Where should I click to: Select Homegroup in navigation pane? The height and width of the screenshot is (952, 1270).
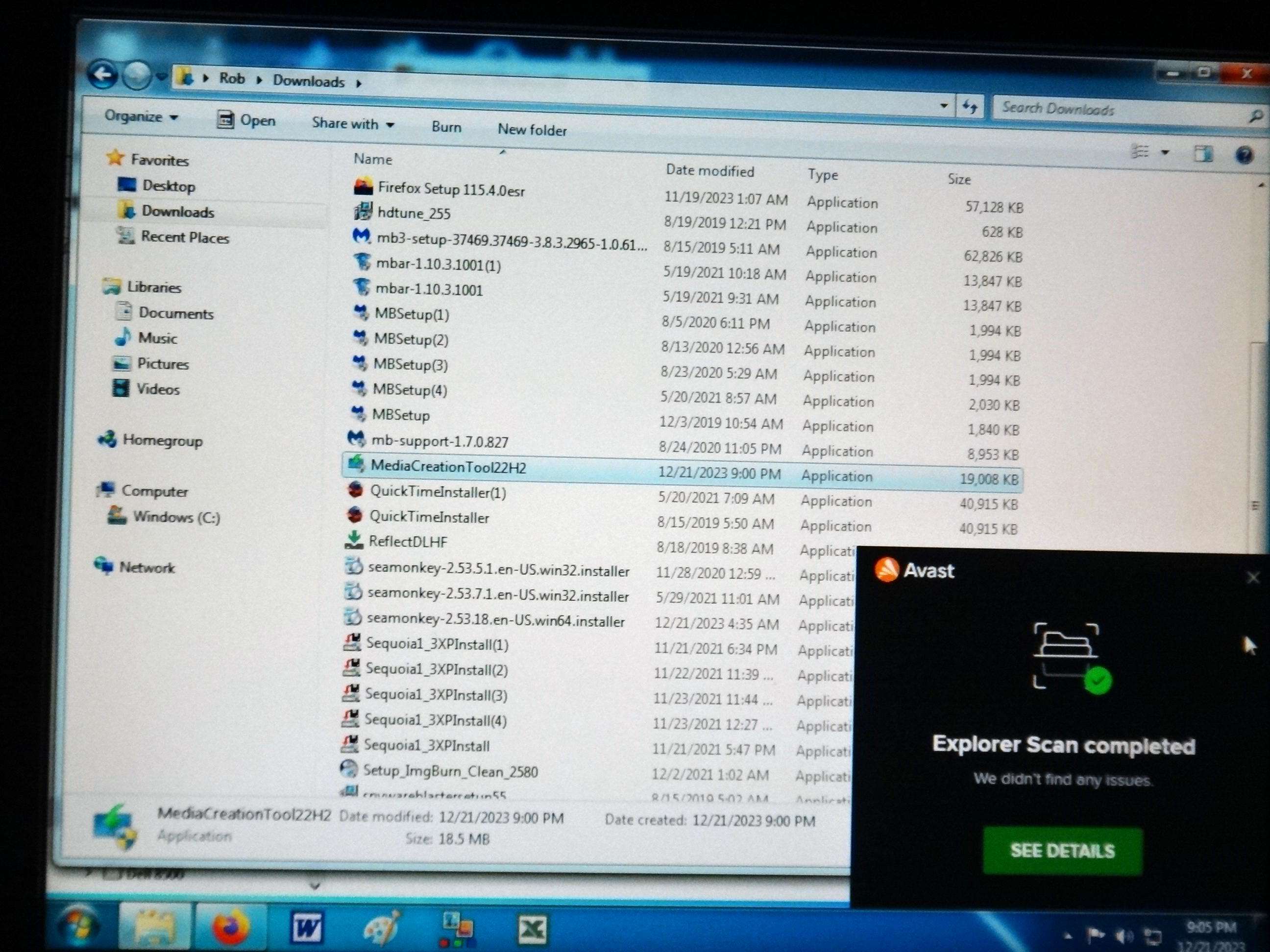pos(150,440)
